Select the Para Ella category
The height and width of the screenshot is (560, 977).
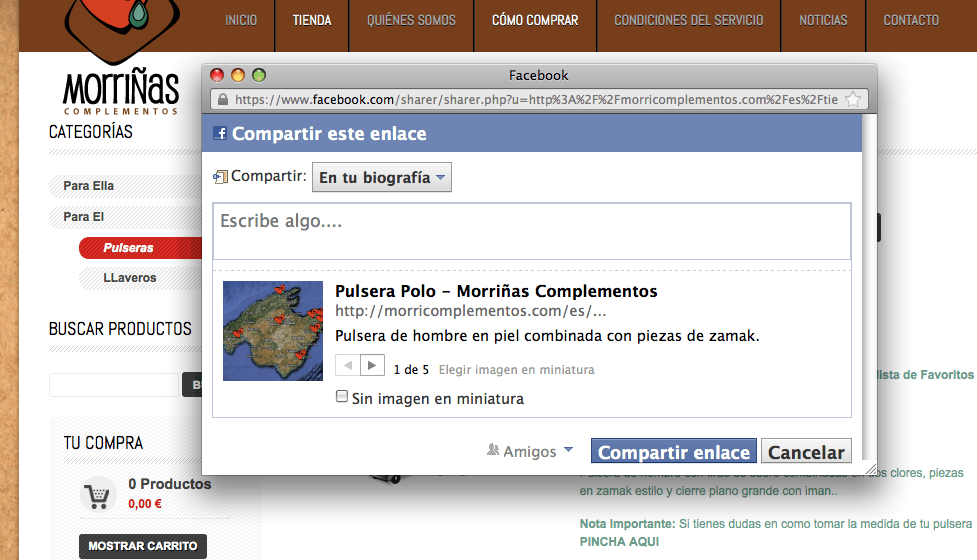(88, 186)
